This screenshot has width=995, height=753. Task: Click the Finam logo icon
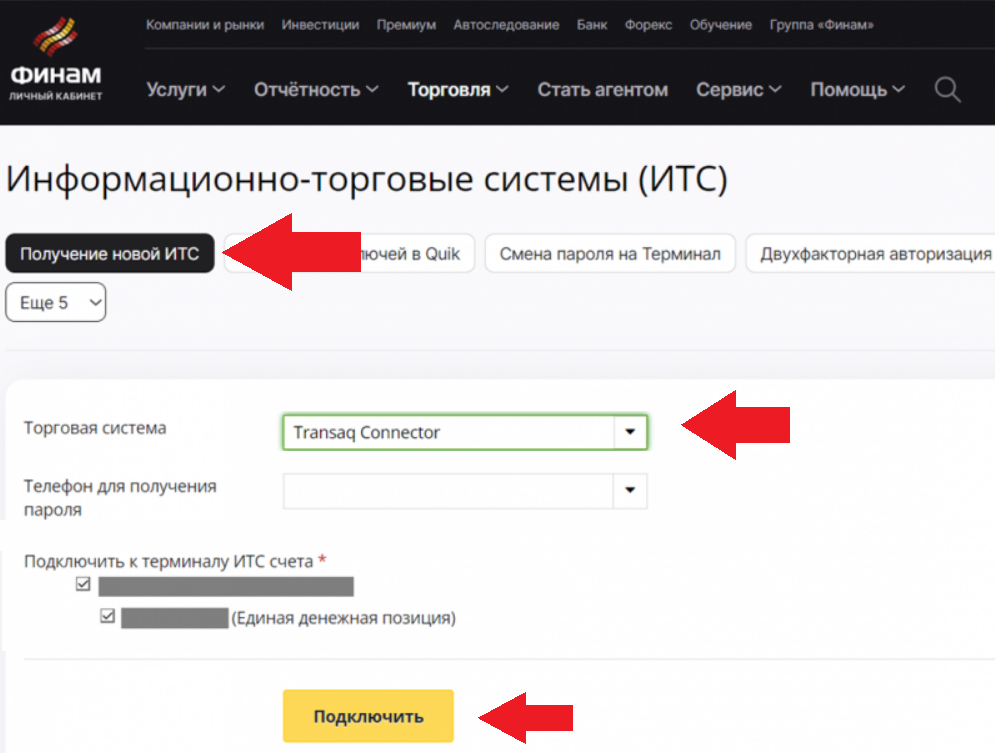pos(56,37)
